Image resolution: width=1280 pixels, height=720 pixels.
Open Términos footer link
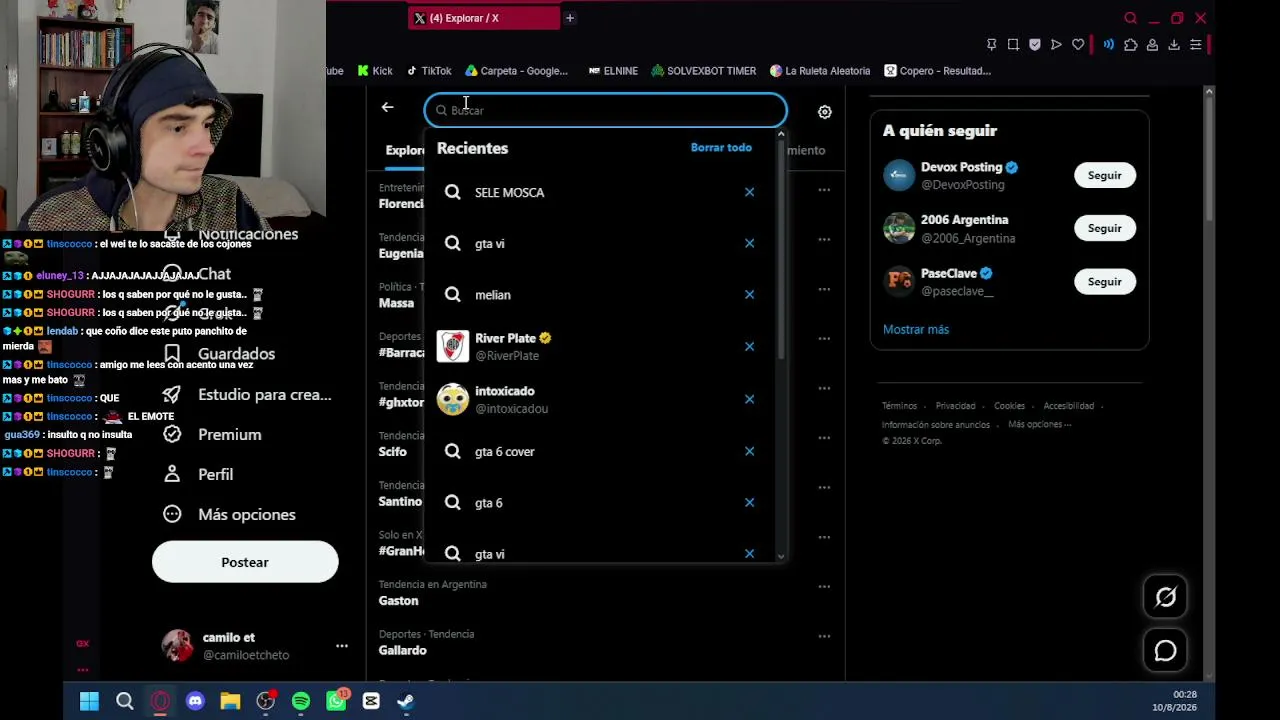tap(899, 406)
